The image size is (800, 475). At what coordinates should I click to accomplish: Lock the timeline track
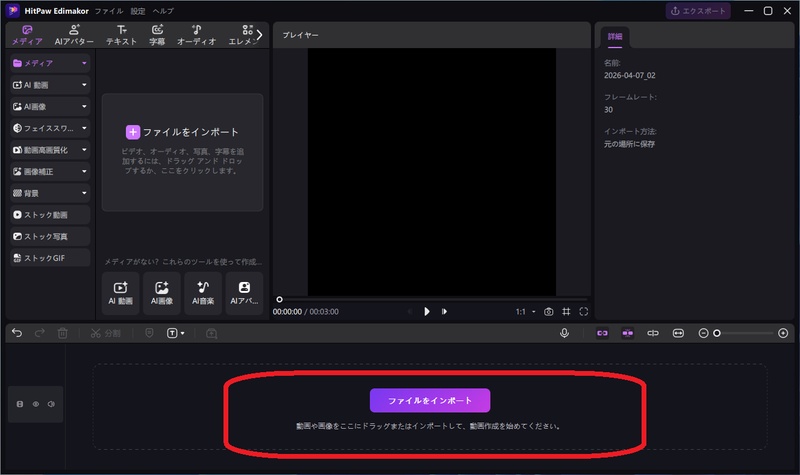point(20,404)
